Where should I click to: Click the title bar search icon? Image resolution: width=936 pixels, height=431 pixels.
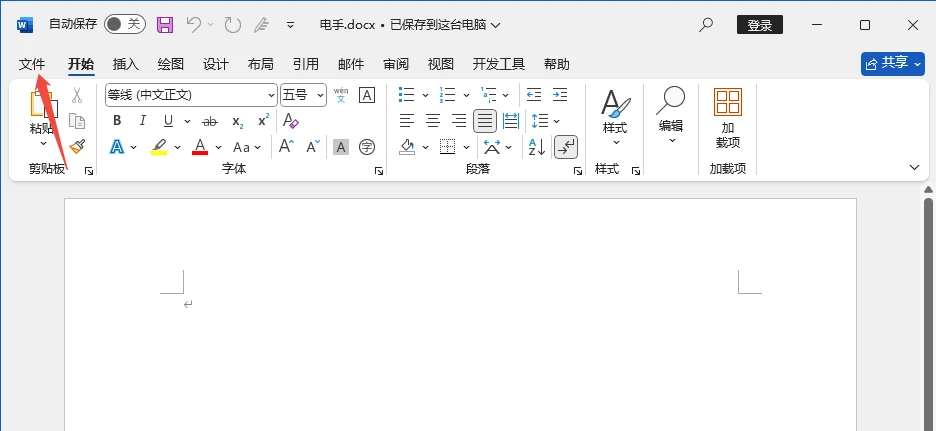pos(706,25)
